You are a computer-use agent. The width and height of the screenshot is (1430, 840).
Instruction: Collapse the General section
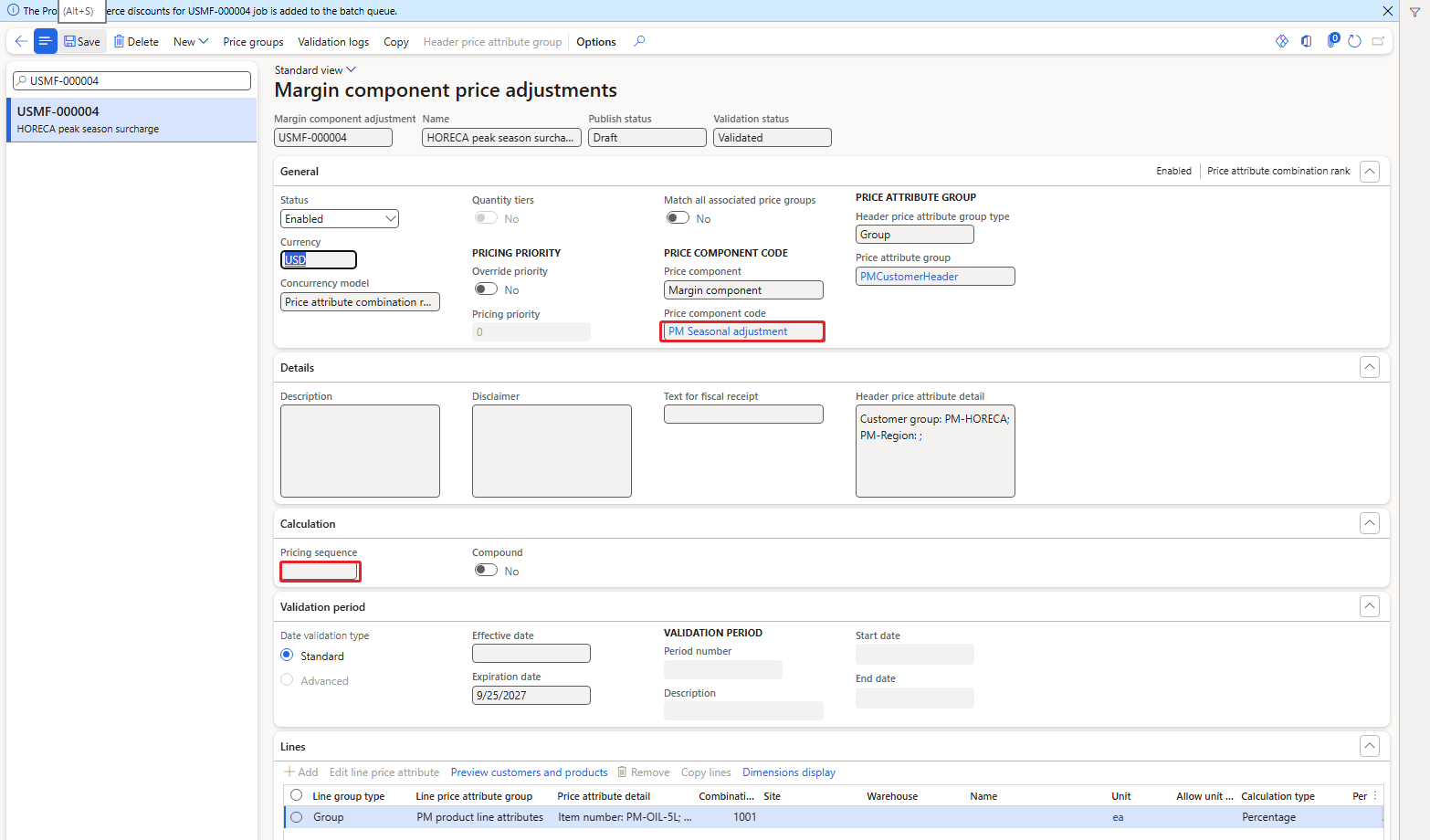tap(1369, 172)
